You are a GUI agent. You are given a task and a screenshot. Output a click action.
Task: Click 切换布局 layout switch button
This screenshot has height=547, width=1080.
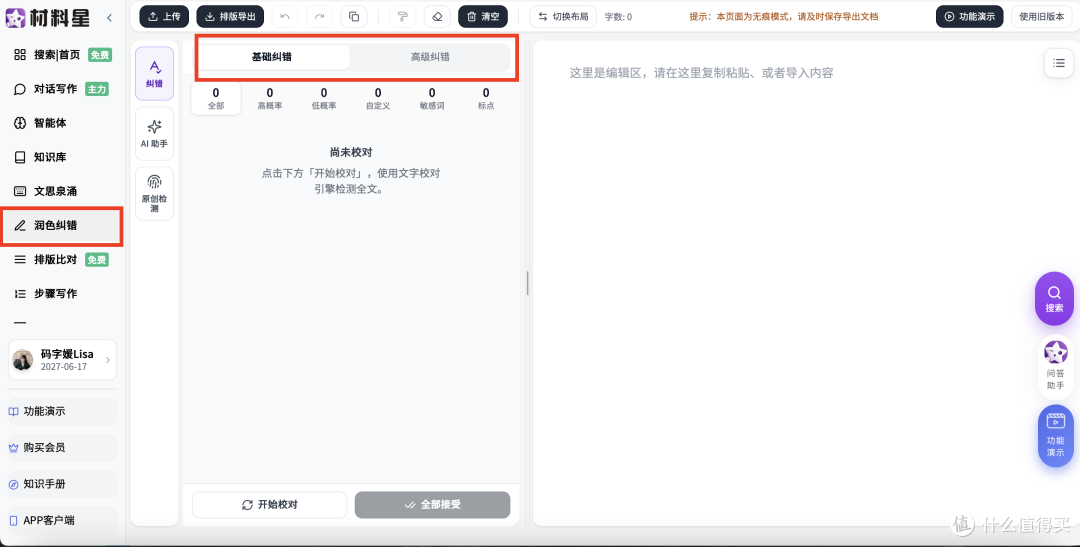563,17
